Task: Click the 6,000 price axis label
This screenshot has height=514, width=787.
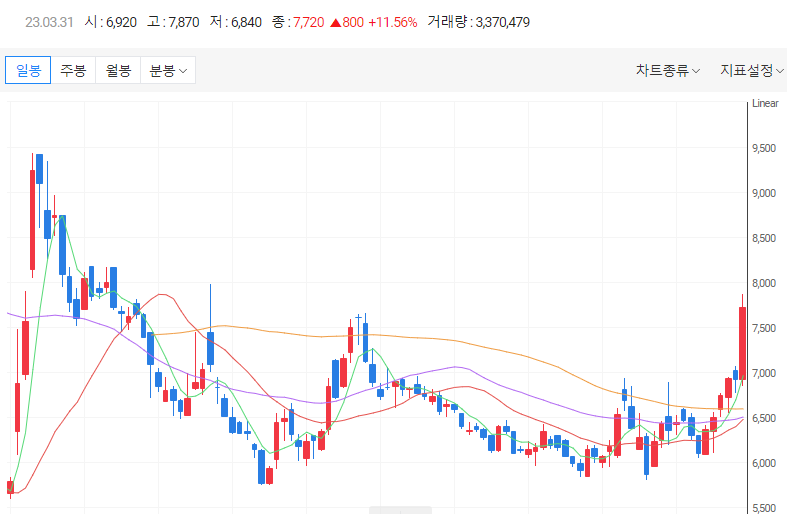Action: tap(764, 463)
